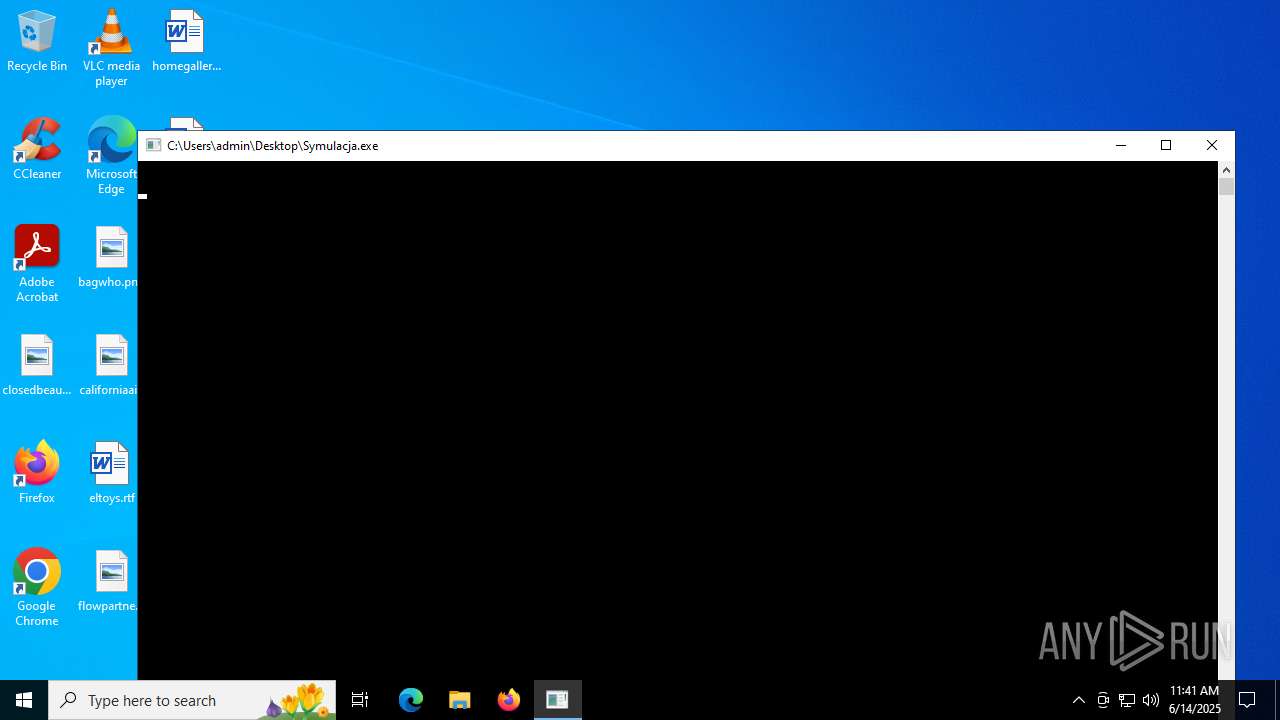Launch Adobe Acrobat desktop shortcut

tap(37, 264)
